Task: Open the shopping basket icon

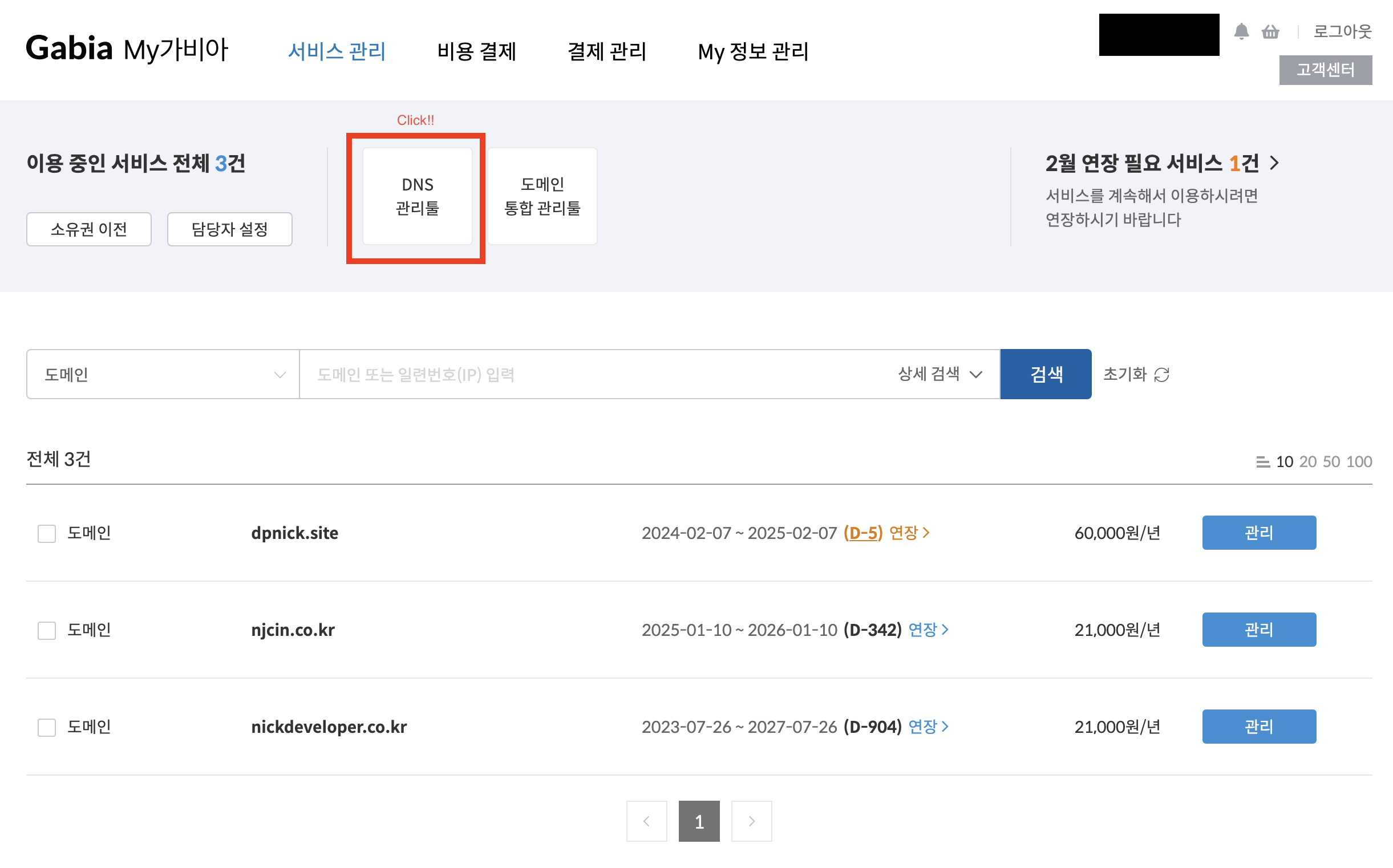Action: pyautogui.click(x=1270, y=31)
